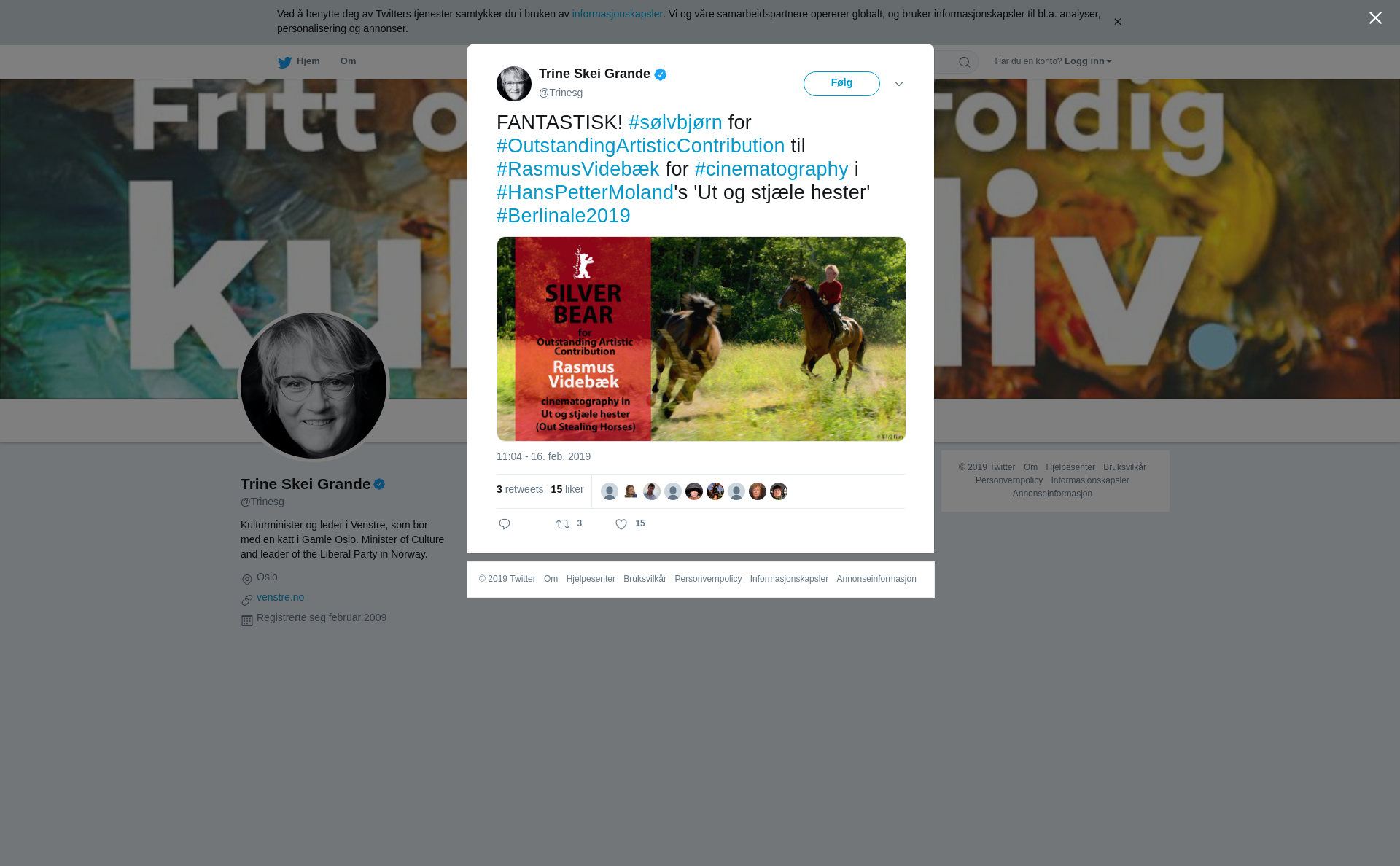Click the tweet author's small avatar

(514, 84)
